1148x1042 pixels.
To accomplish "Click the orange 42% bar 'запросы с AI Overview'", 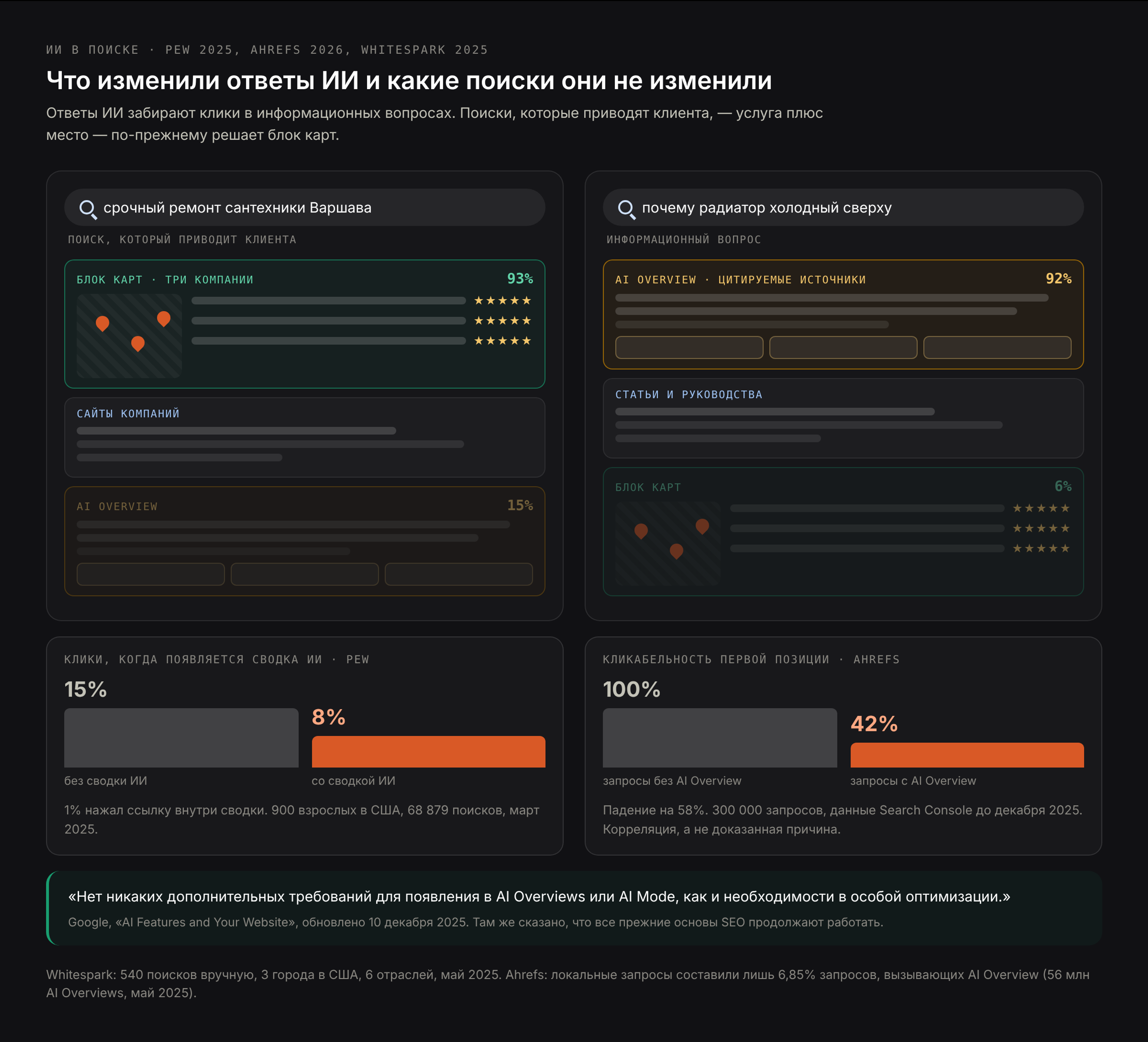I will point(967,755).
